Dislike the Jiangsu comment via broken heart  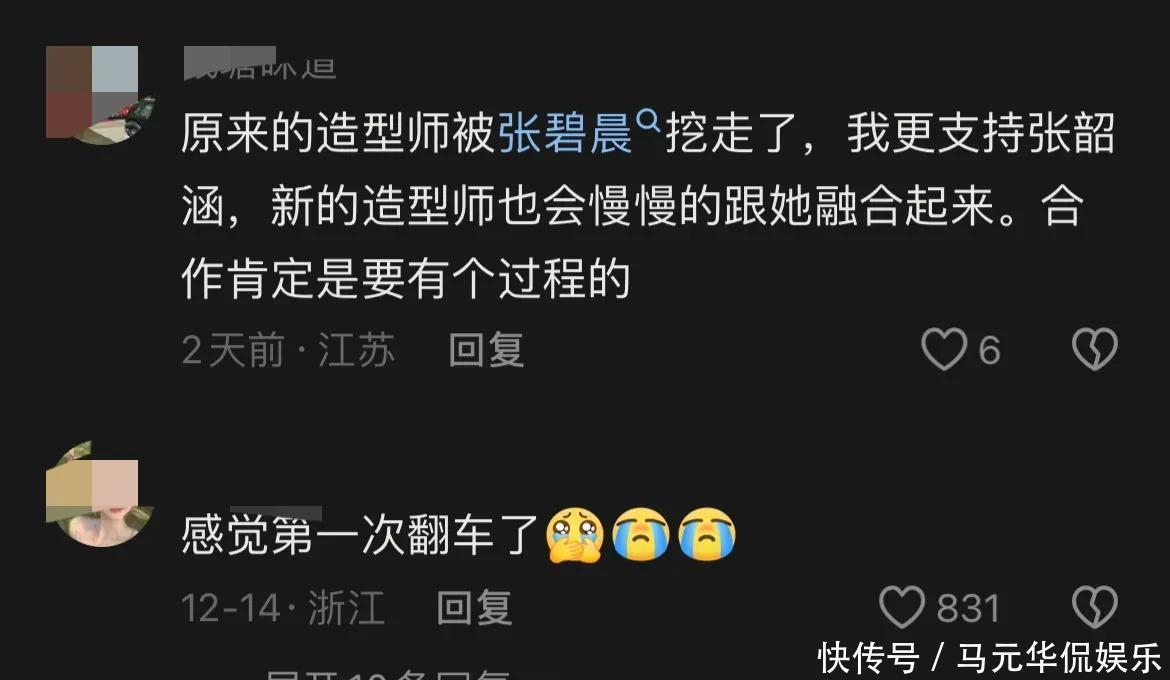pyautogui.click(x=1095, y=349)
